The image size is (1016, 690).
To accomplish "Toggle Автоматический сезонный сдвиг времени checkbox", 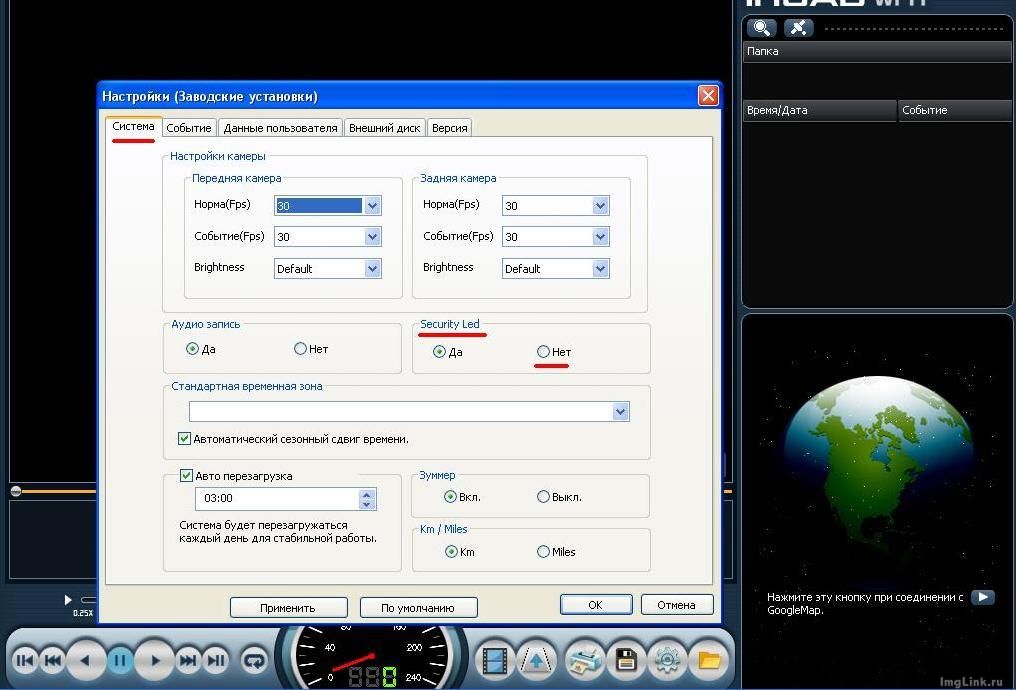I will (185, 439).
